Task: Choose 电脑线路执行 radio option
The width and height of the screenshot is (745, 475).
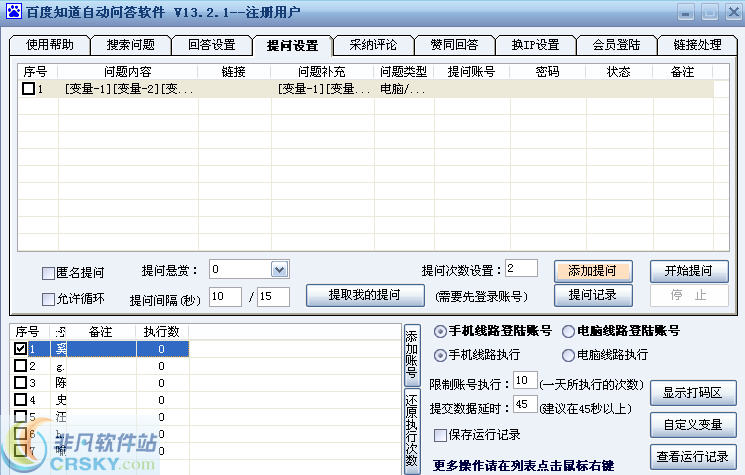Action: (568, 355)
